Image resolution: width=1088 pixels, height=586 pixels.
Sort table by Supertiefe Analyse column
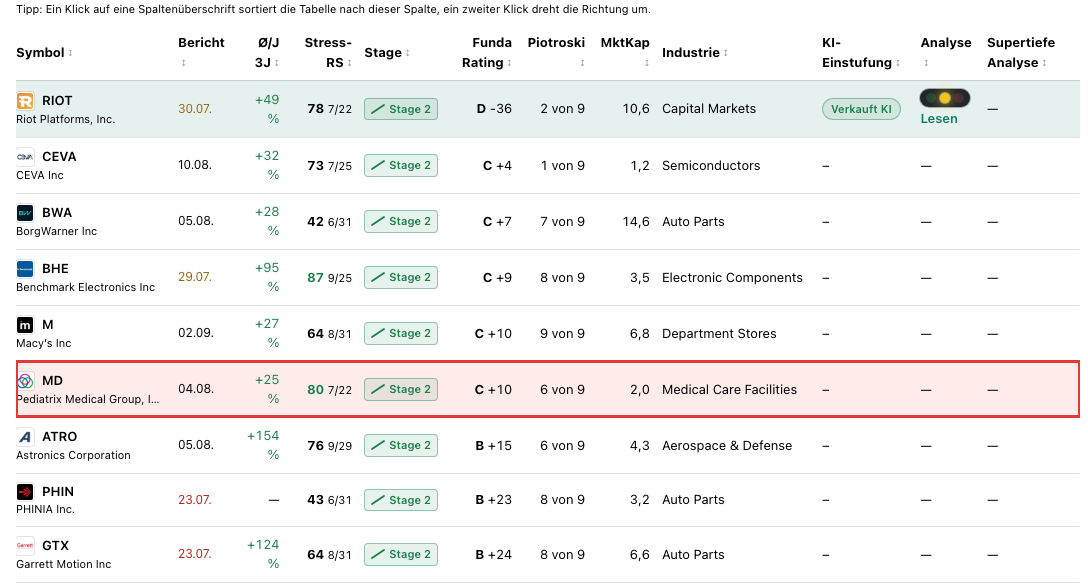(1021, 53)
